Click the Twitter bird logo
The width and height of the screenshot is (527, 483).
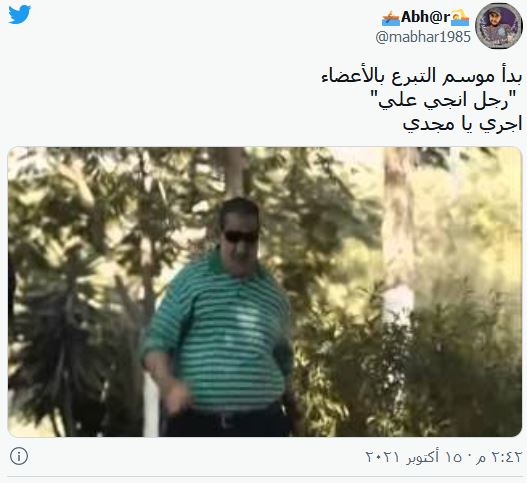tap(19, 14)
